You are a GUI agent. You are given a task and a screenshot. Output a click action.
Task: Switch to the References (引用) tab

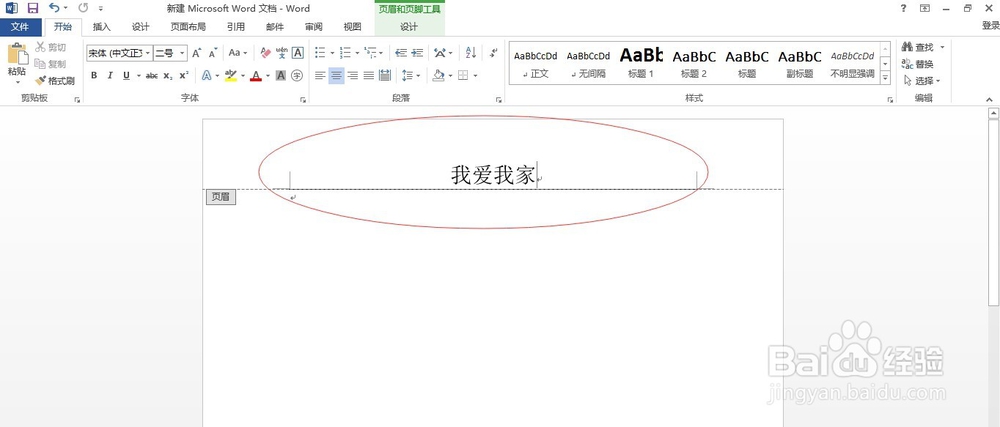[x=236, y=27]
